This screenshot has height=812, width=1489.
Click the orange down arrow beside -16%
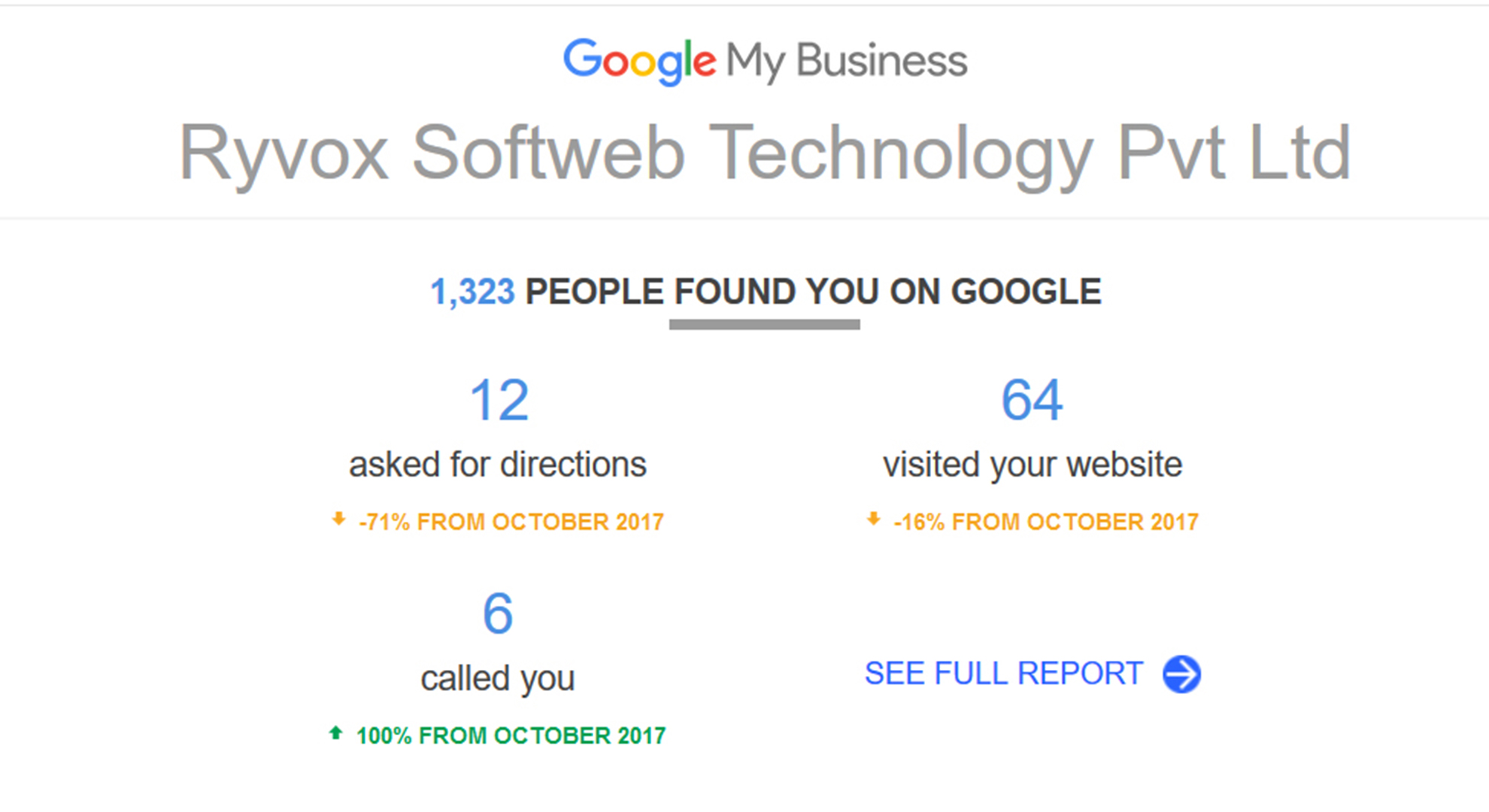tap(873, 519)
